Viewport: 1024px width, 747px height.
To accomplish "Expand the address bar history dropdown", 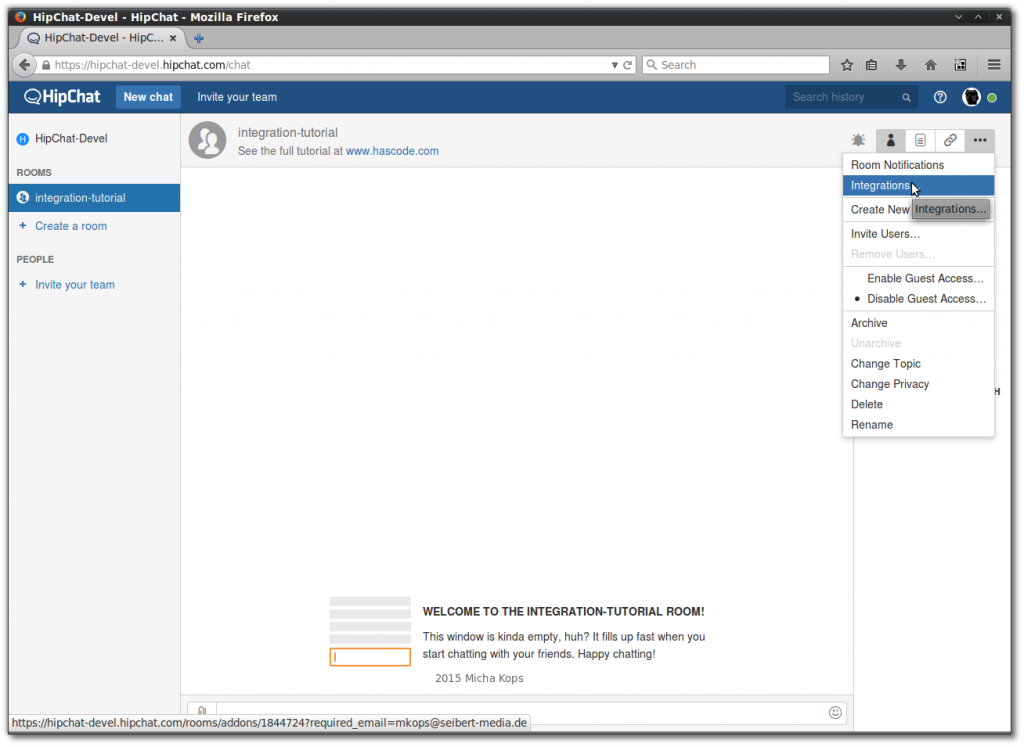I will click(x=613, y=64).
